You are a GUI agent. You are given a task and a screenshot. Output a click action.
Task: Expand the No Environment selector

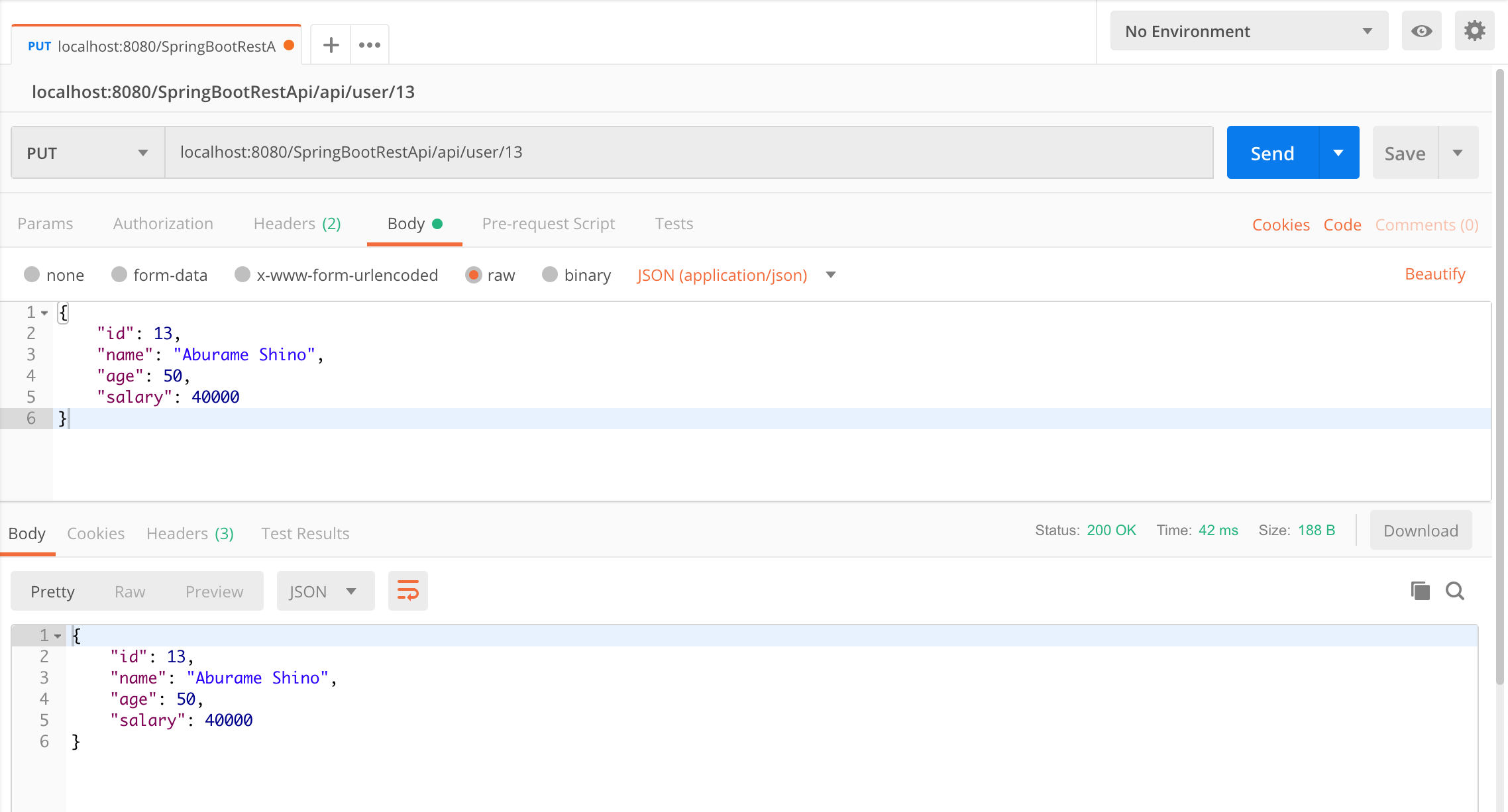(1249, 31)
